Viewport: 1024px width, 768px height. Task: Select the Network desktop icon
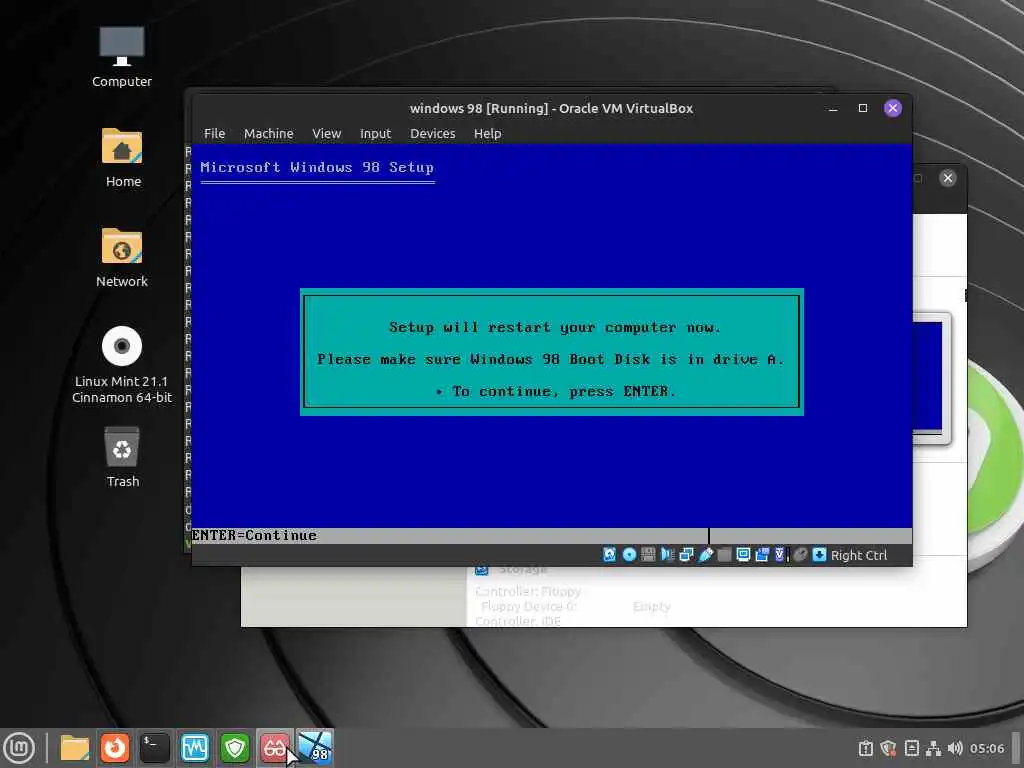(122, 257)
